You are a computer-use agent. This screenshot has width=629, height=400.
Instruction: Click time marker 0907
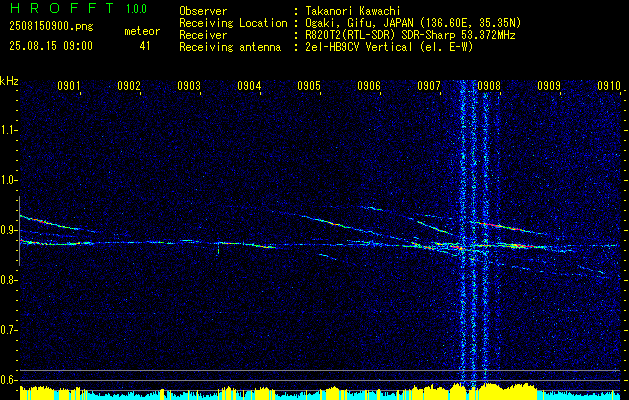(429, 85)
